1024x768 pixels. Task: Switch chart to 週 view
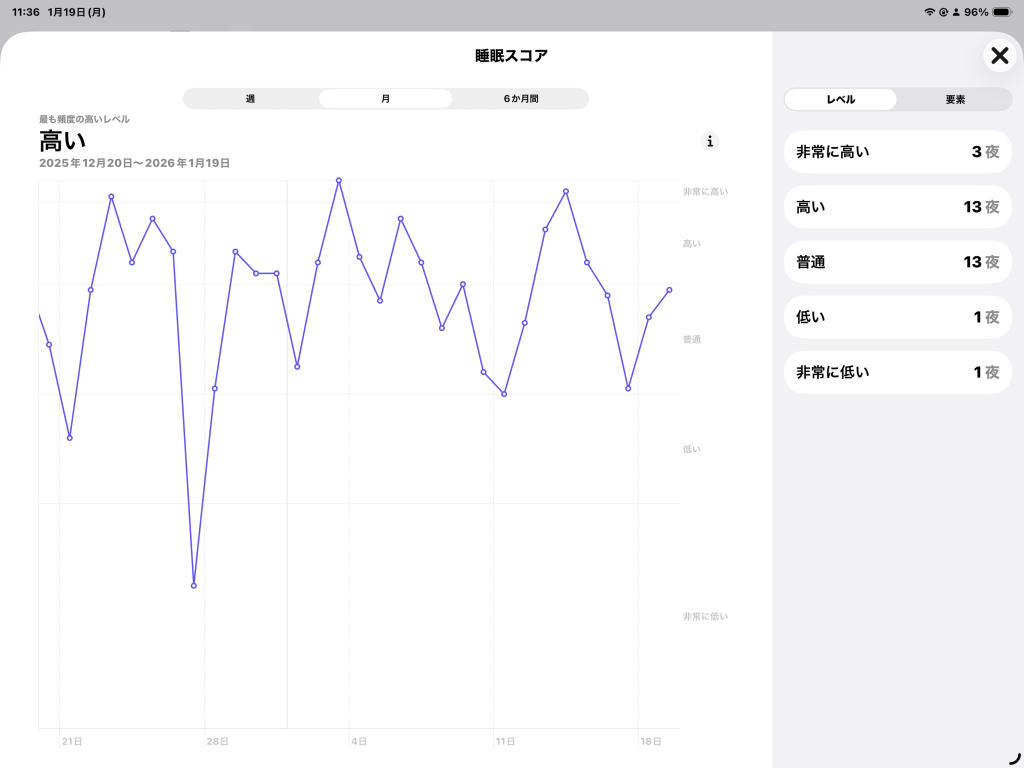tap(250, 99)
